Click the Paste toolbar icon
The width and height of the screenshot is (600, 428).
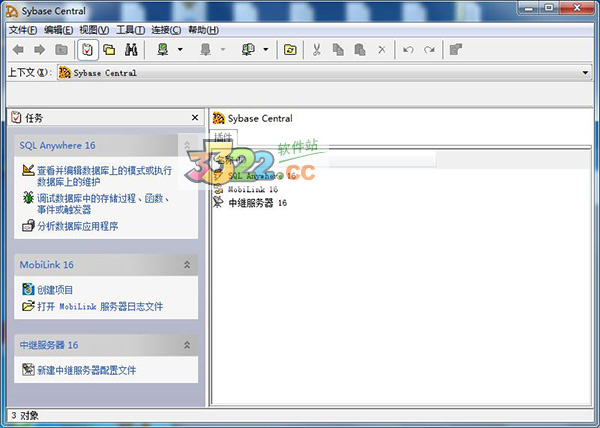[360, 50]
